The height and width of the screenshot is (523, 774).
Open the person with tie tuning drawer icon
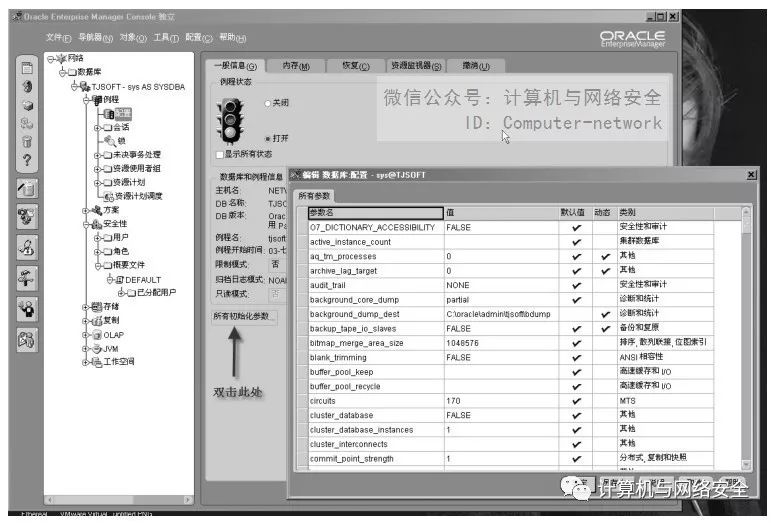(x=27, y=247)
